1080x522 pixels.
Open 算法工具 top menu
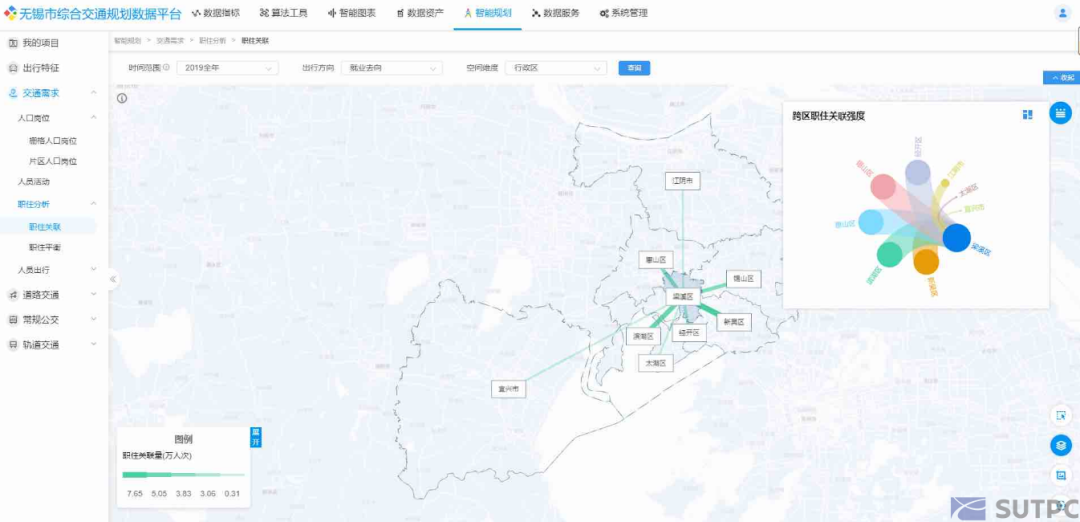tap(284, 13)
